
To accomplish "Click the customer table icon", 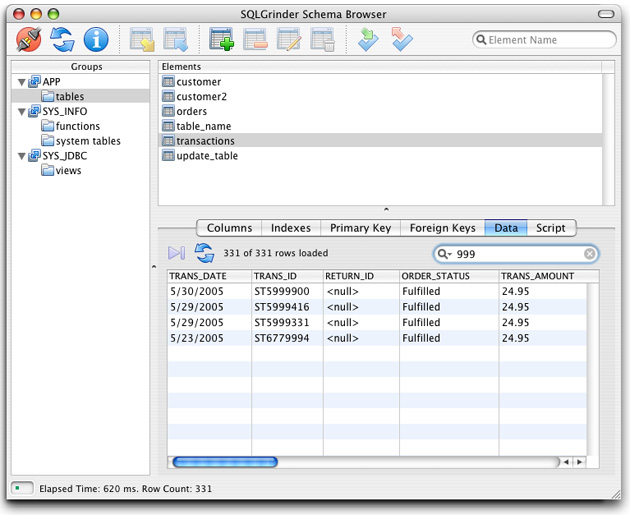I will [x=168, y=82].
